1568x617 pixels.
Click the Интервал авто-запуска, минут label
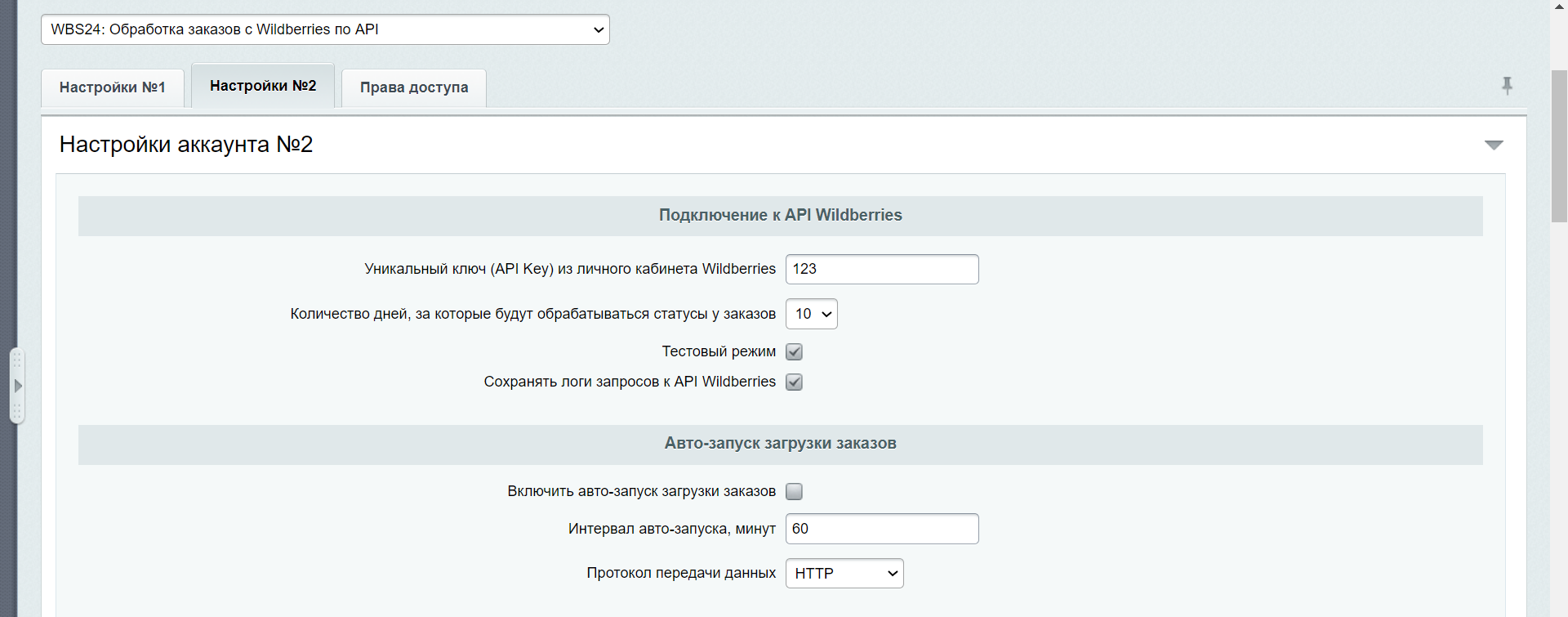point(672,529)
